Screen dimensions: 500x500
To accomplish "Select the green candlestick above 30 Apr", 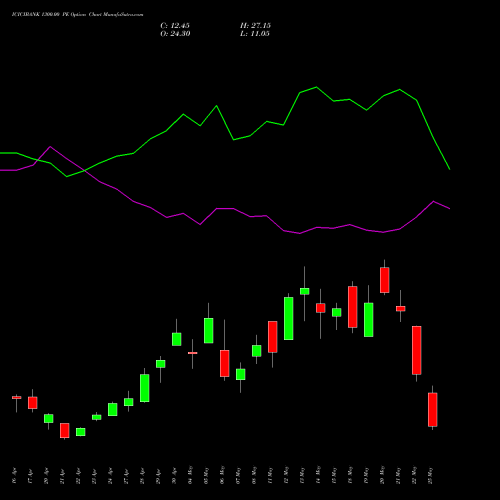I will click(x=177, y=339).
